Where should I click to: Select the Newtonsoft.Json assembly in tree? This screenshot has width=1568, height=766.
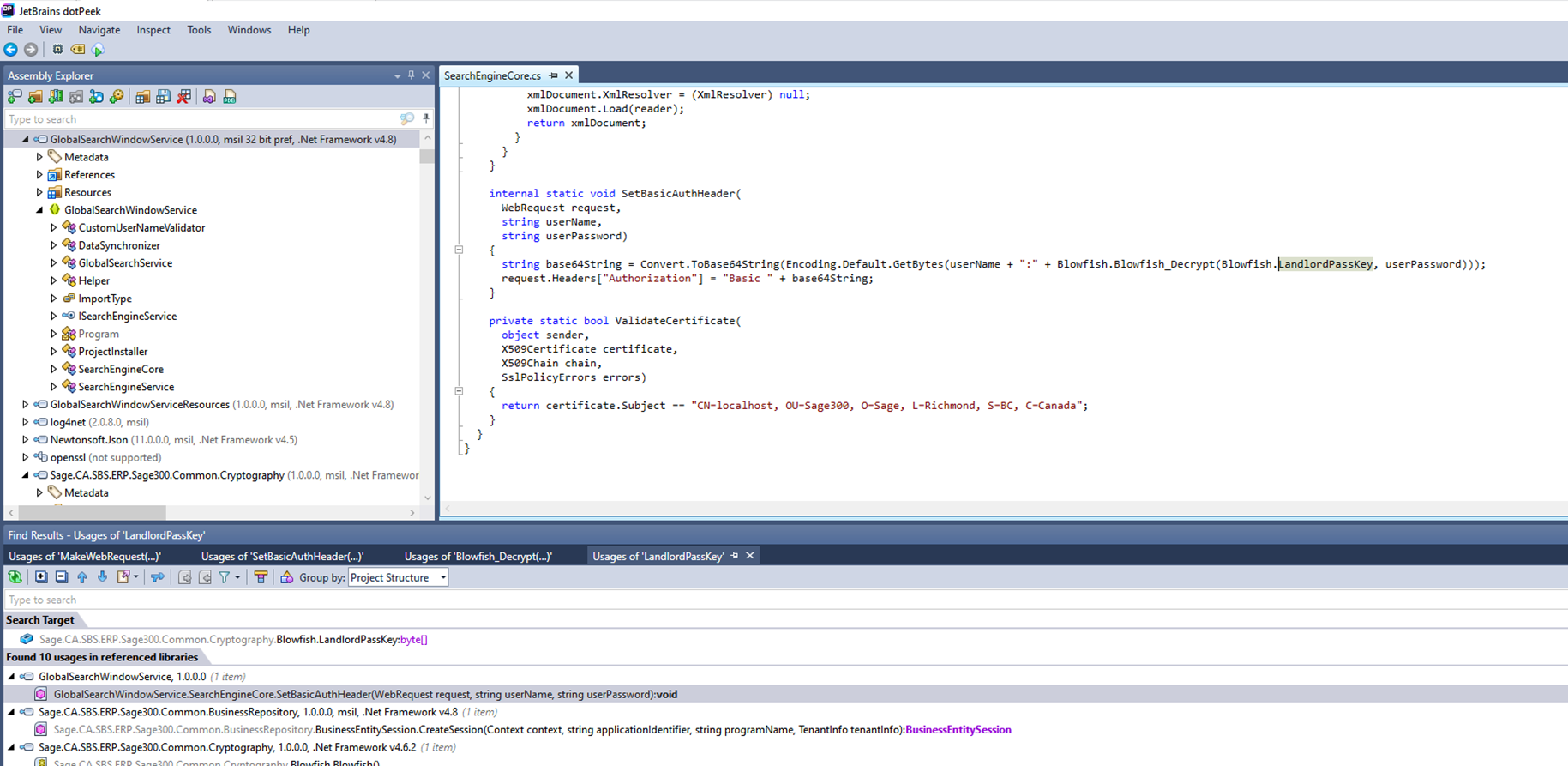pyautogui.click(x=88, y=439)
